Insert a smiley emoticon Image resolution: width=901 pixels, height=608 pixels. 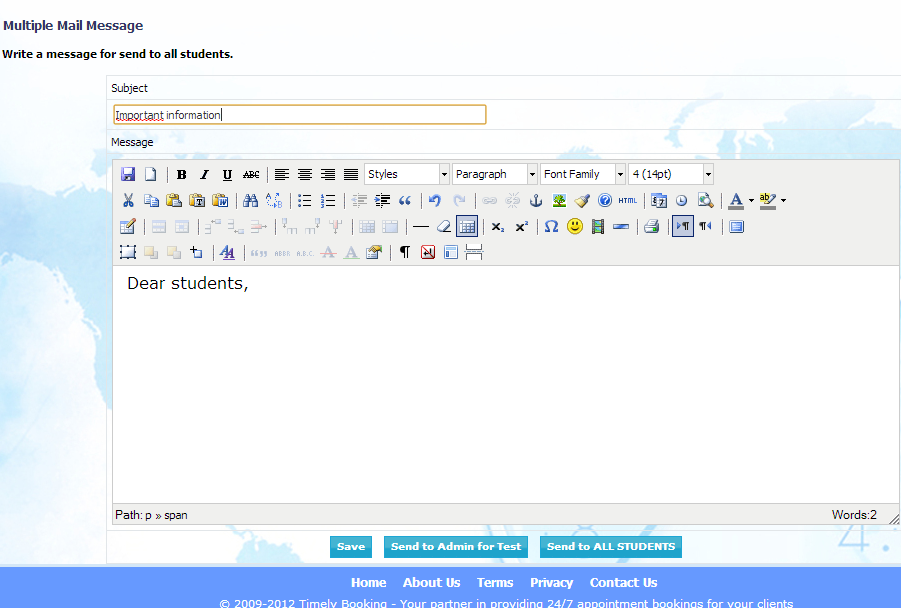pyautogui.click(x=574, y=226)
